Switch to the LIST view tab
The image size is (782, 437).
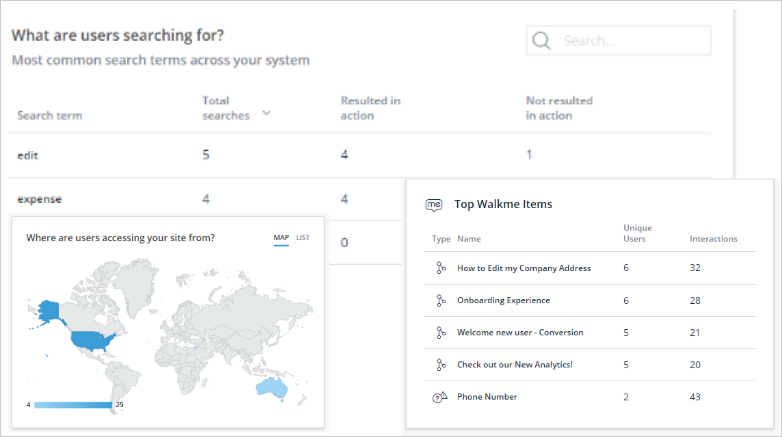point(303,237)
